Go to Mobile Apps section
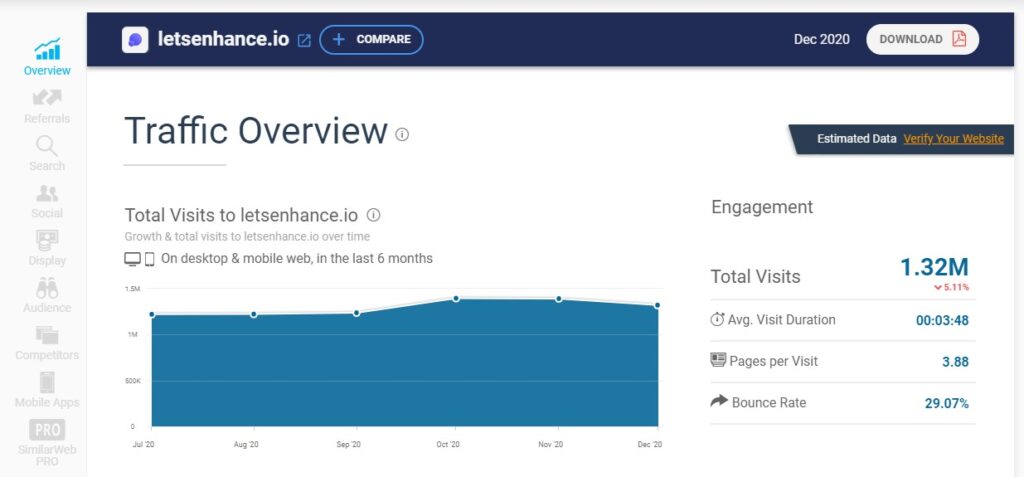The width and height of the screenshot is (1024, 477). coord(47,390)
